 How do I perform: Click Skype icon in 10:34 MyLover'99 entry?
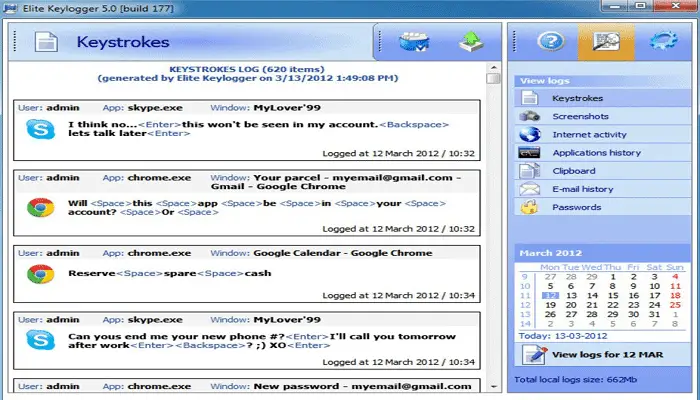41,340
